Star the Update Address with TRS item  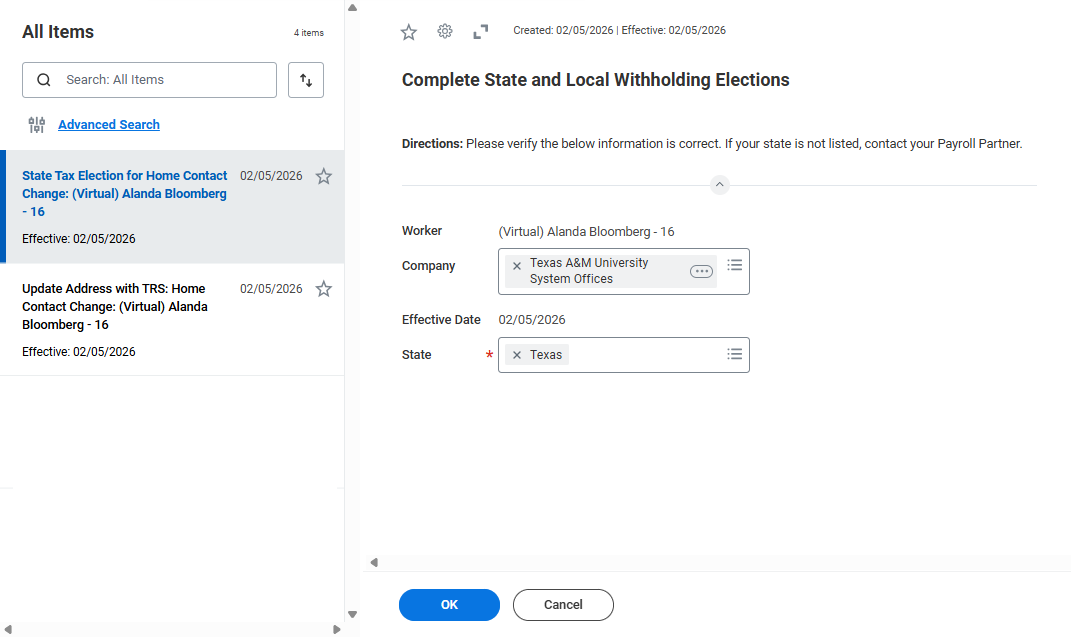[323, 289]
